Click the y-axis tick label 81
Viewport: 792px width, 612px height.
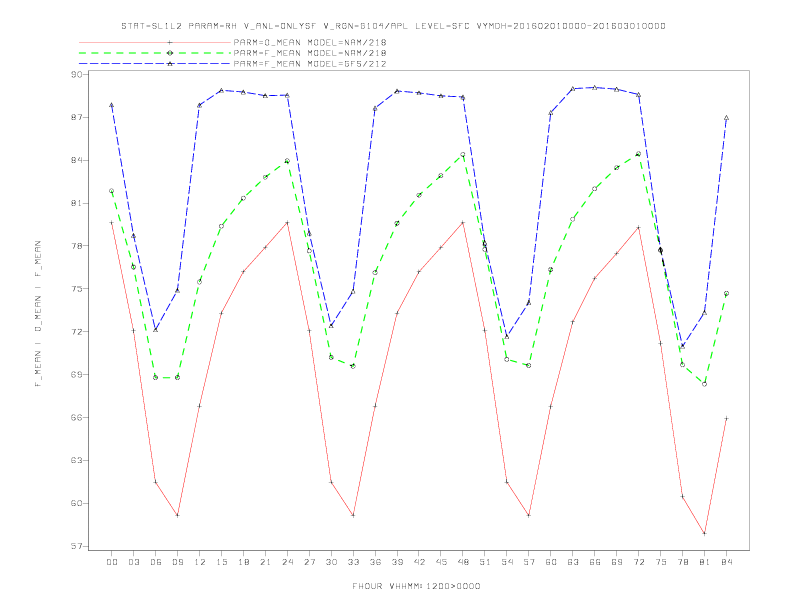[76, 203]
